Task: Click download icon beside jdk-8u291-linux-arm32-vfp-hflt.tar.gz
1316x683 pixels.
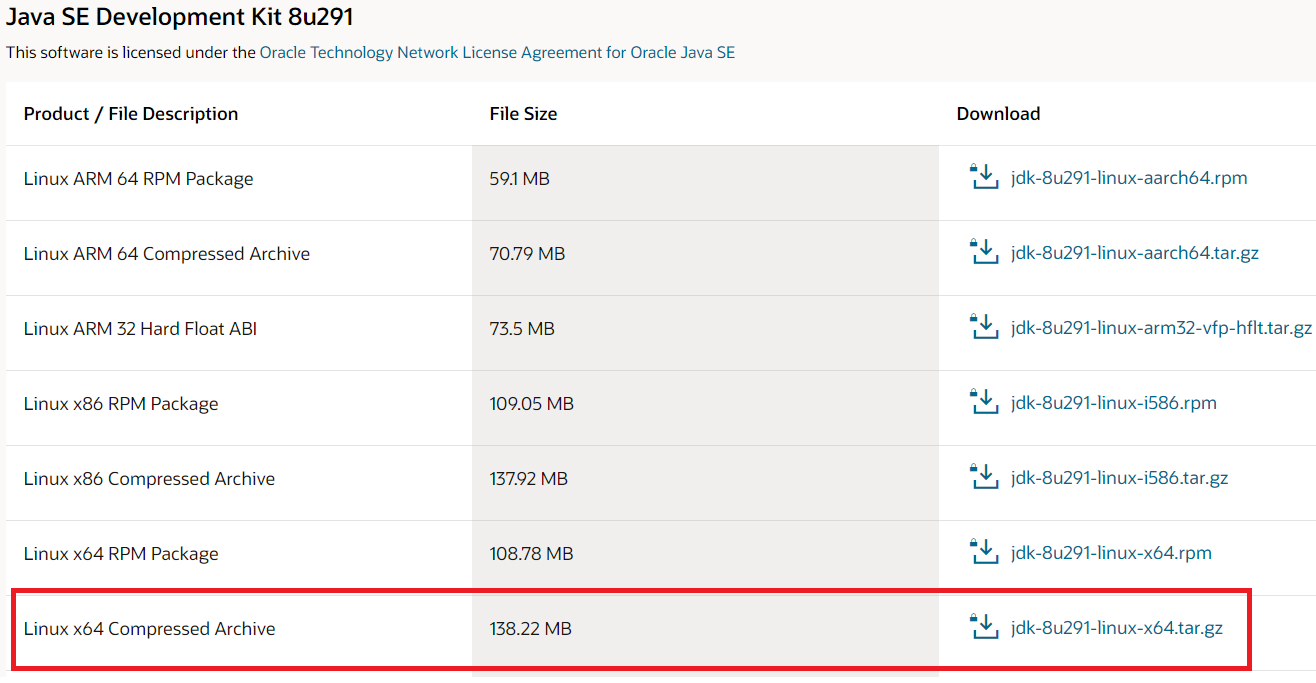Action: [985, 327]
